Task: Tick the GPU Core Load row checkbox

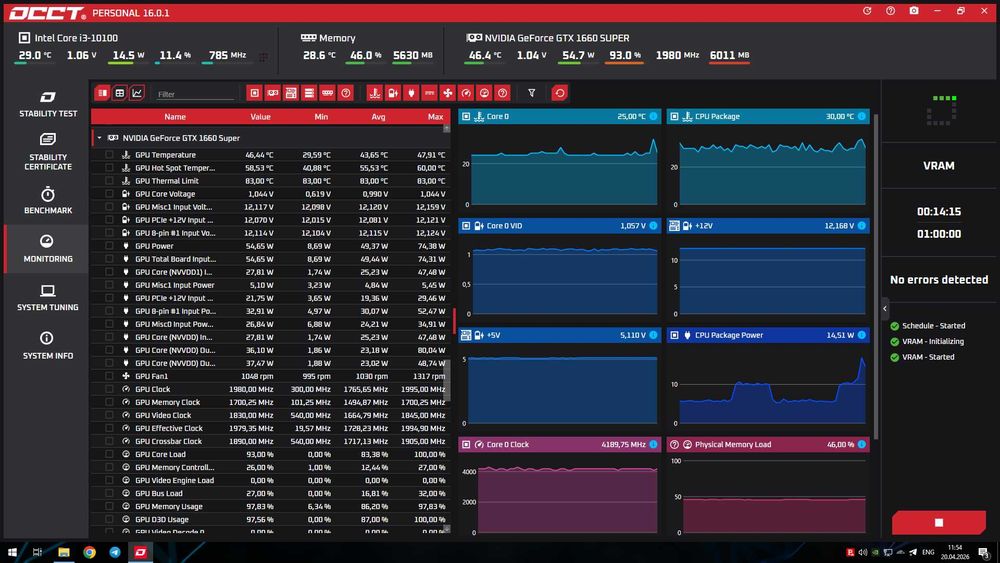Action: pyautogui.click(x=110, y=454)
